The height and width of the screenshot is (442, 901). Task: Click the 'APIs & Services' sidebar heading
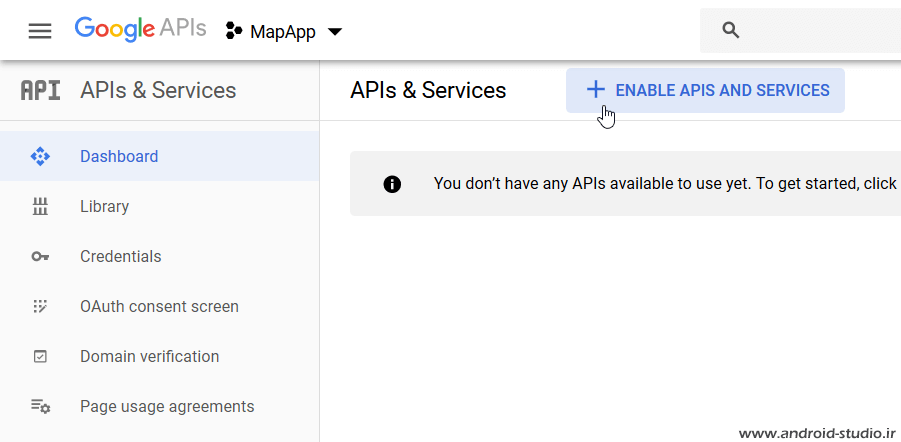[x=158, y=91]
